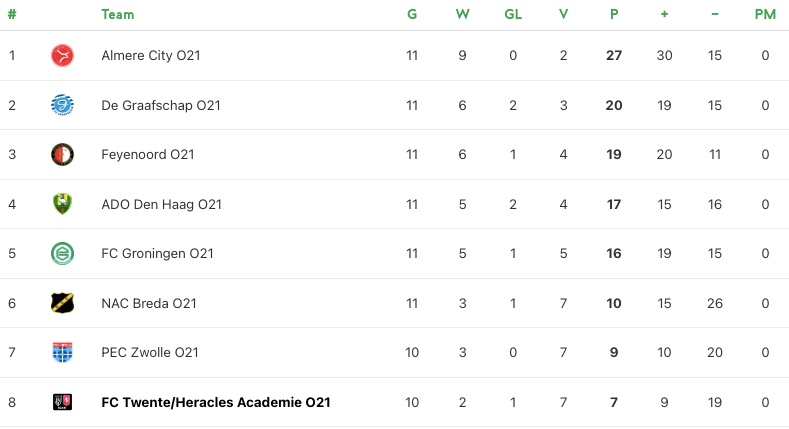789x429 pixels.
Task: Click the W wins column header
Action: click(x=462, y=15)
